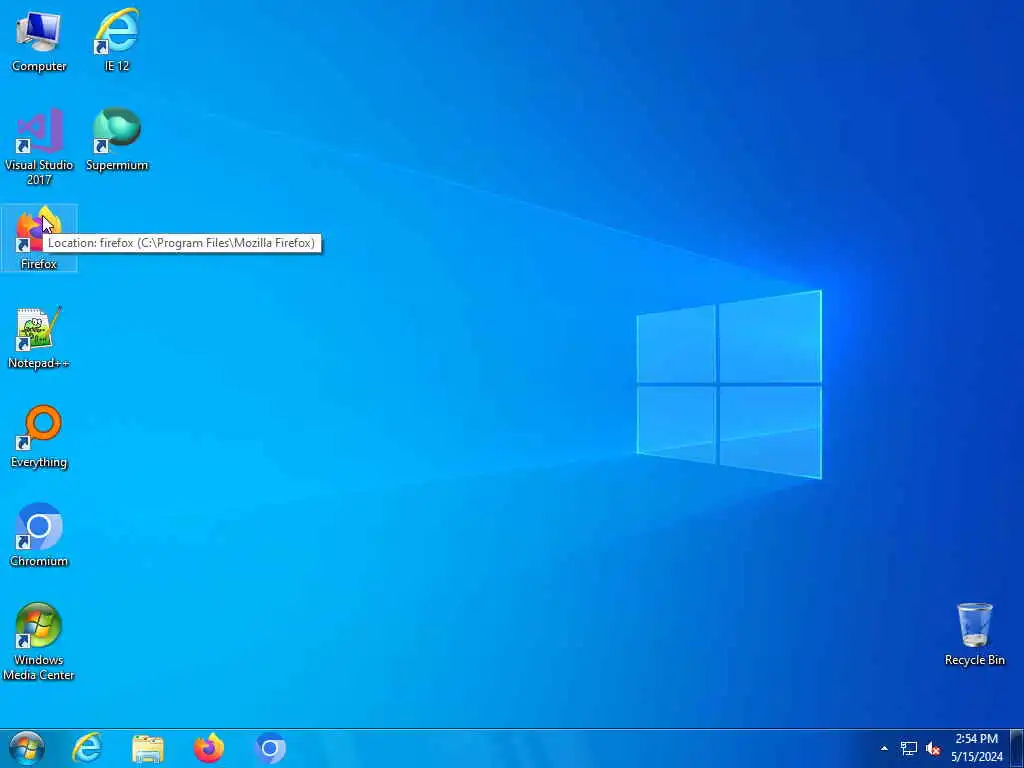
Task: Select the Recycle Bin icon
Action: (974, 635)
